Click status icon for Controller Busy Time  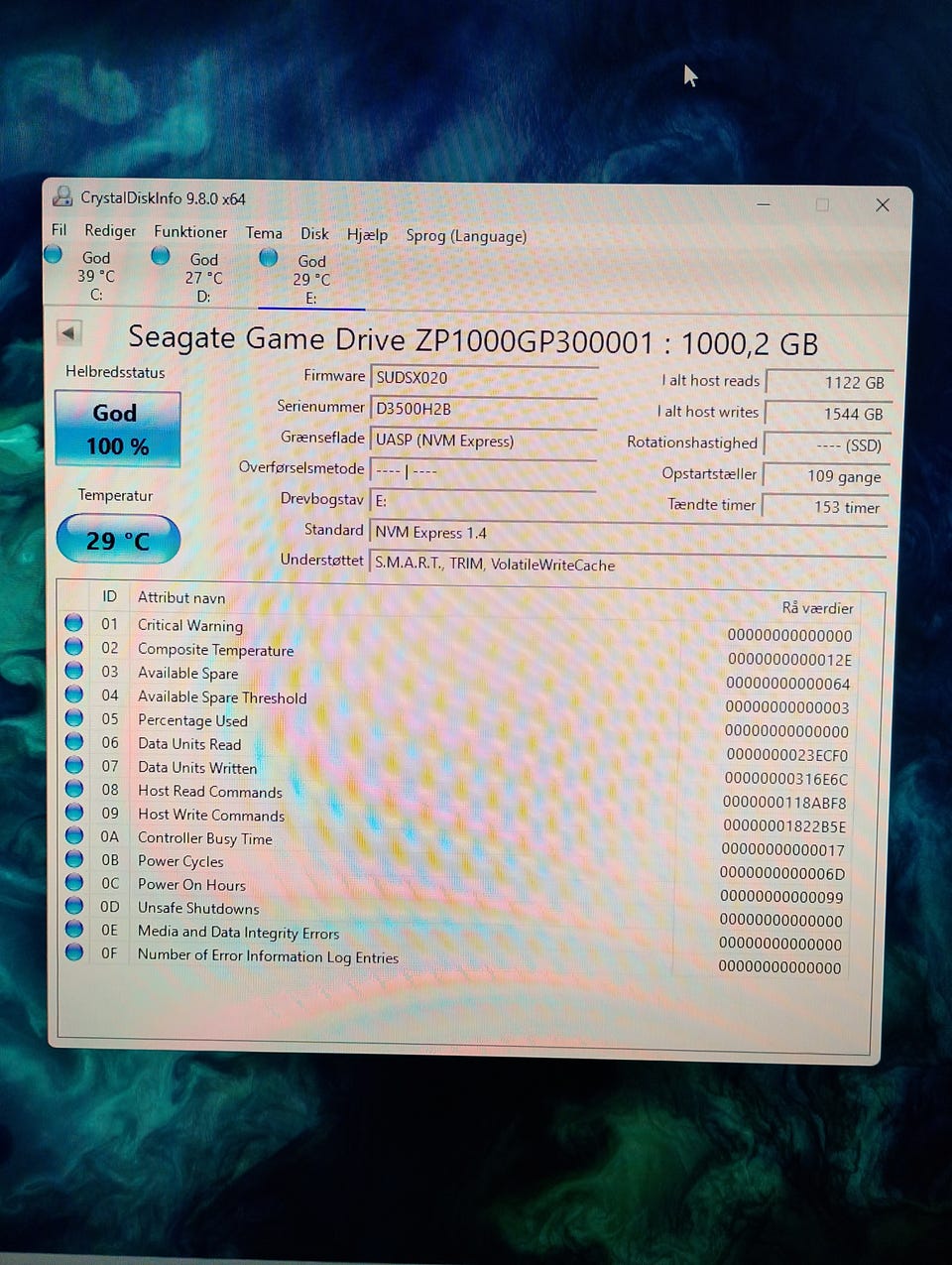coord(73,835)
